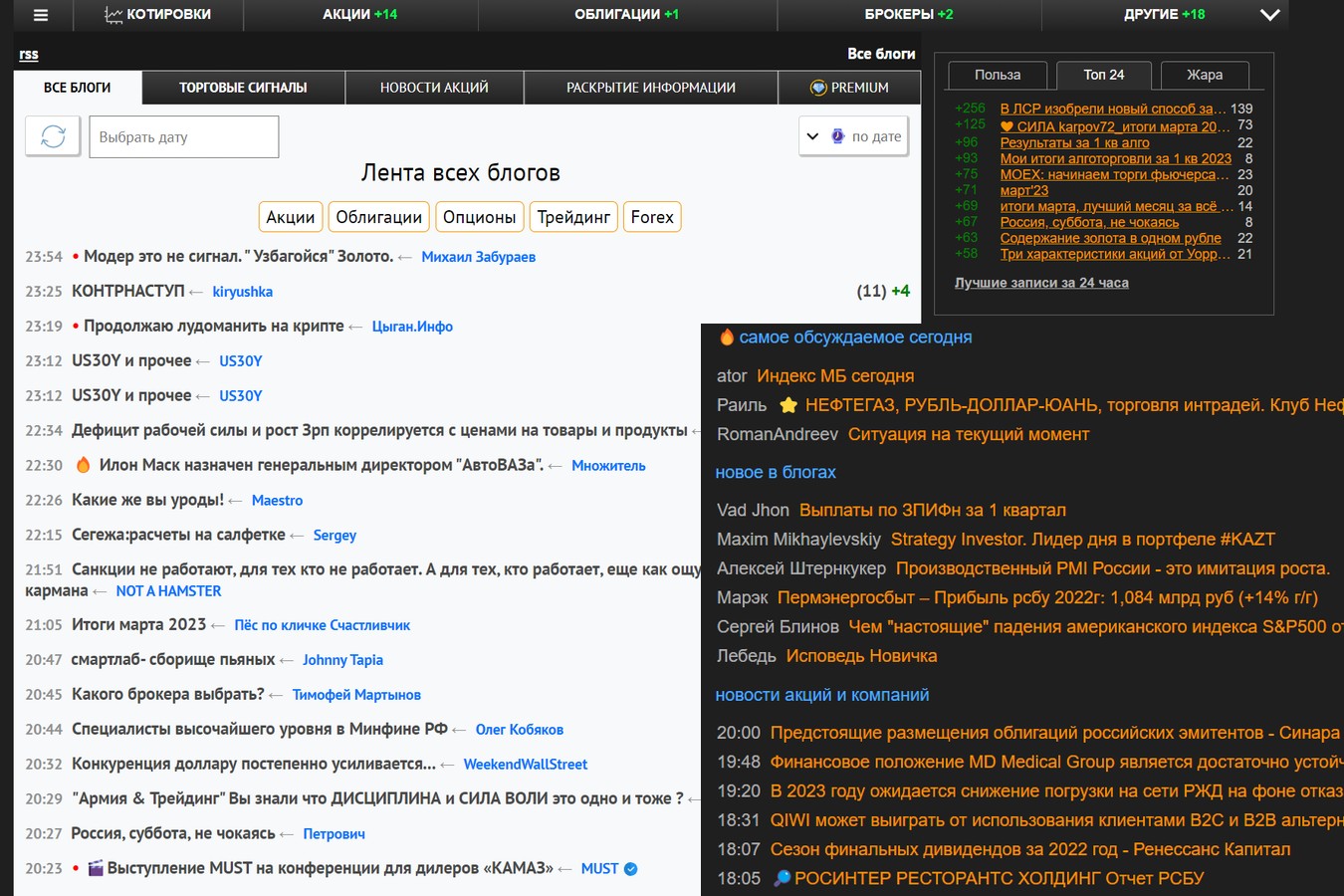Image resolution: width=1344 pixels, height=896 pixels.
Task: Filter feed by Forex tag
Action: click(x=652, y=217)
